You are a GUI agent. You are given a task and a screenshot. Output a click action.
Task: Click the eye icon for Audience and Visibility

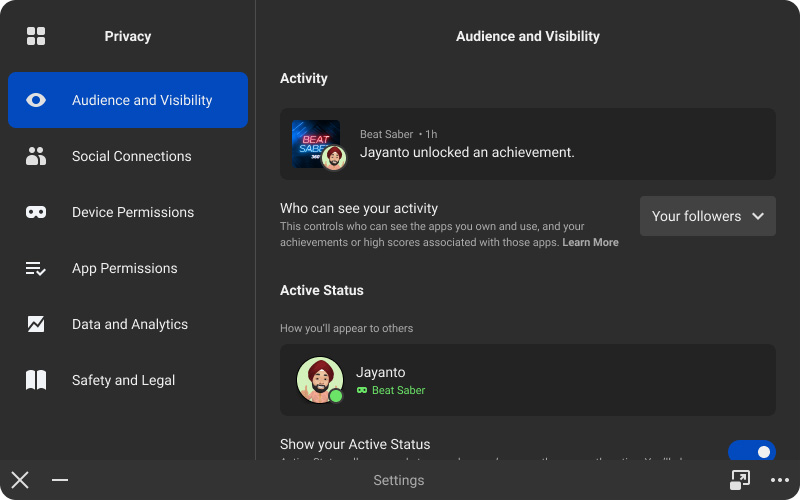point(36,100)
